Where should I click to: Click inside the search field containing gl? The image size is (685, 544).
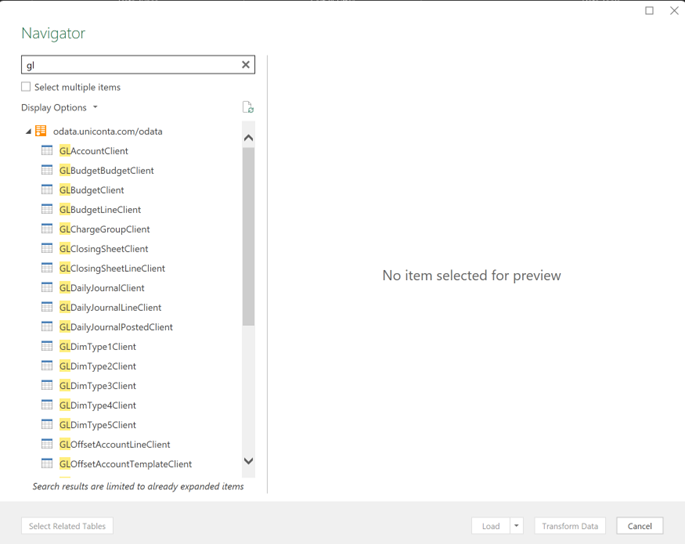(130, 65)
